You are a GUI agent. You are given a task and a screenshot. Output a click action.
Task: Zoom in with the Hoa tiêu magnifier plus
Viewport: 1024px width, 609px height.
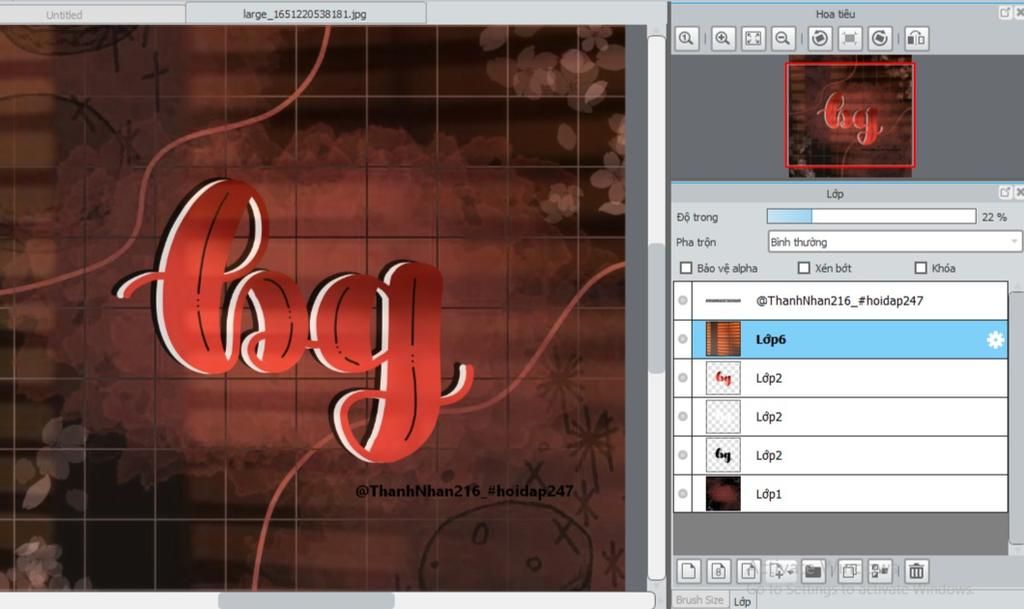722,39
